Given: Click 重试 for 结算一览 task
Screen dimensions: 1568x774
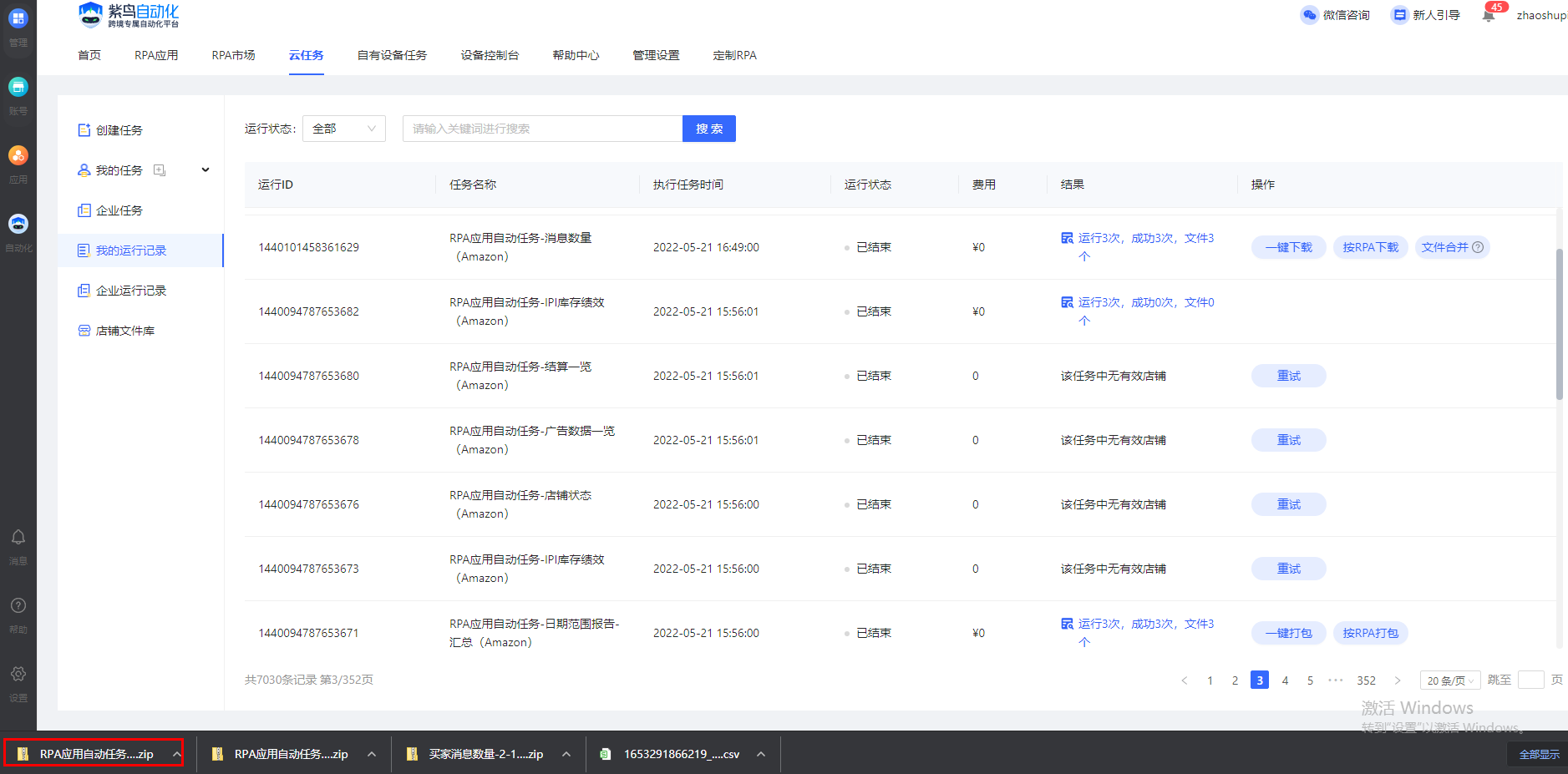Looking at the screenshot, I should point(1288,376).
